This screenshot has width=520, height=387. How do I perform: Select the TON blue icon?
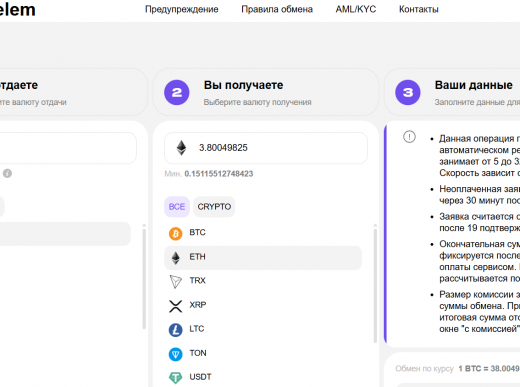tap(176, 354)
